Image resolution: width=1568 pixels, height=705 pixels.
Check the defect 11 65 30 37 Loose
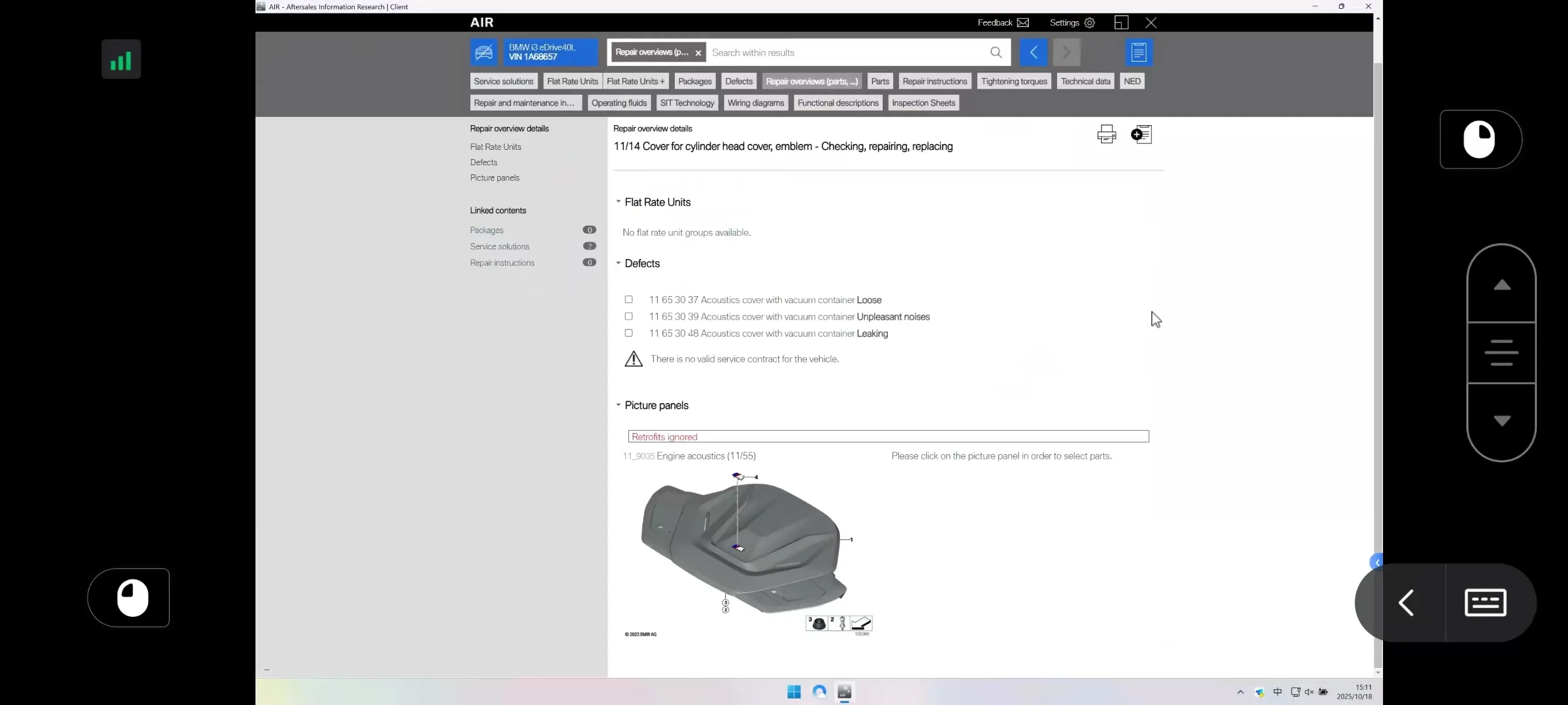tap(629, 300)
